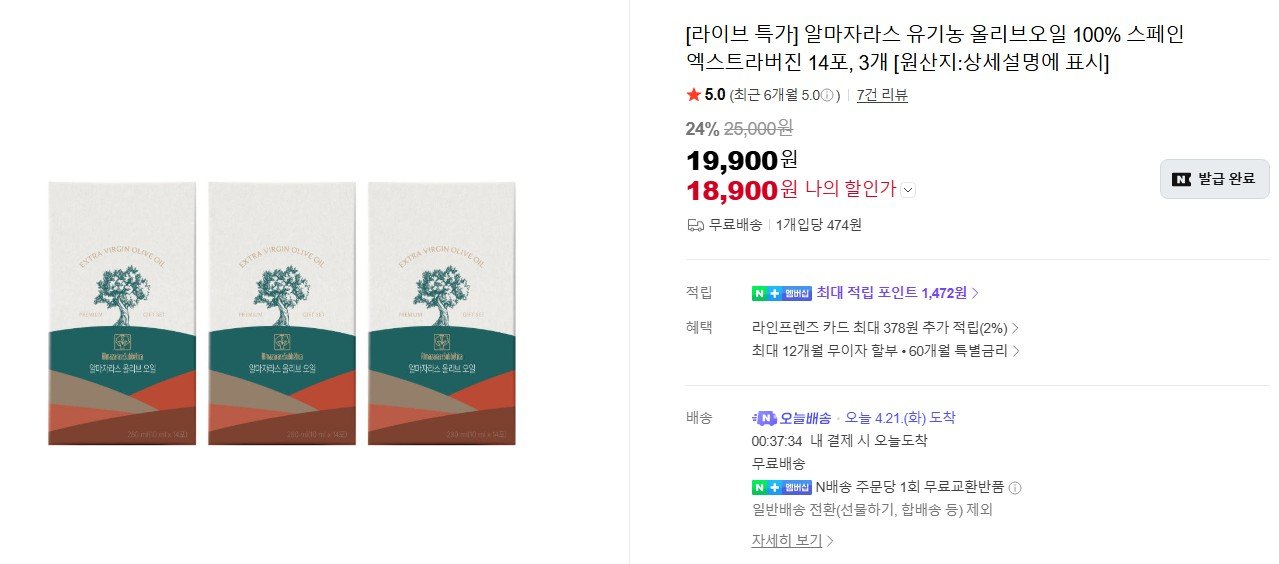1279x564 pixels.
Task: Click the info icon after 무료교환반품
Action: tap(1015, 488)
